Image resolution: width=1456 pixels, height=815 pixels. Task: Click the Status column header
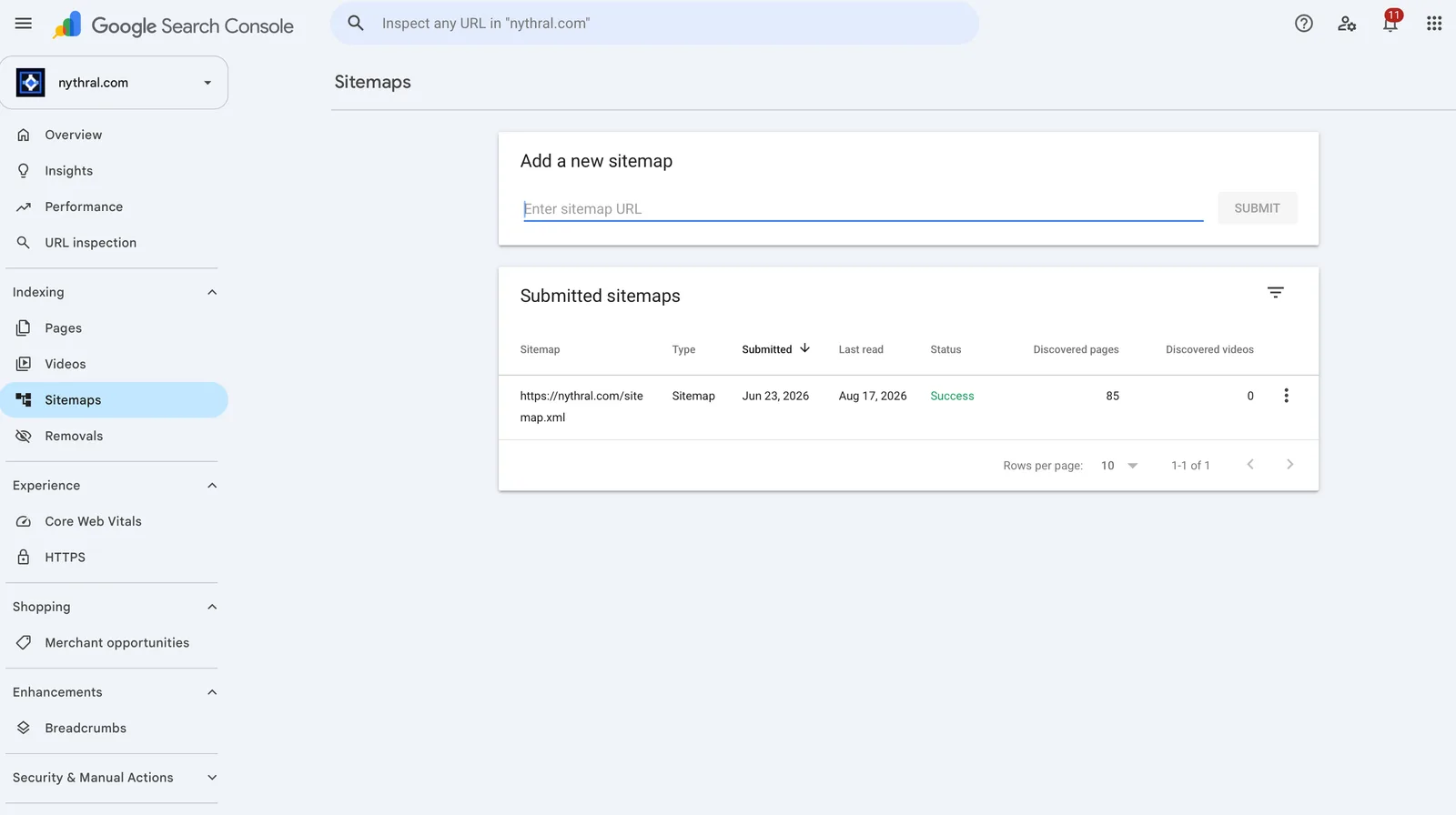[945, 349]
